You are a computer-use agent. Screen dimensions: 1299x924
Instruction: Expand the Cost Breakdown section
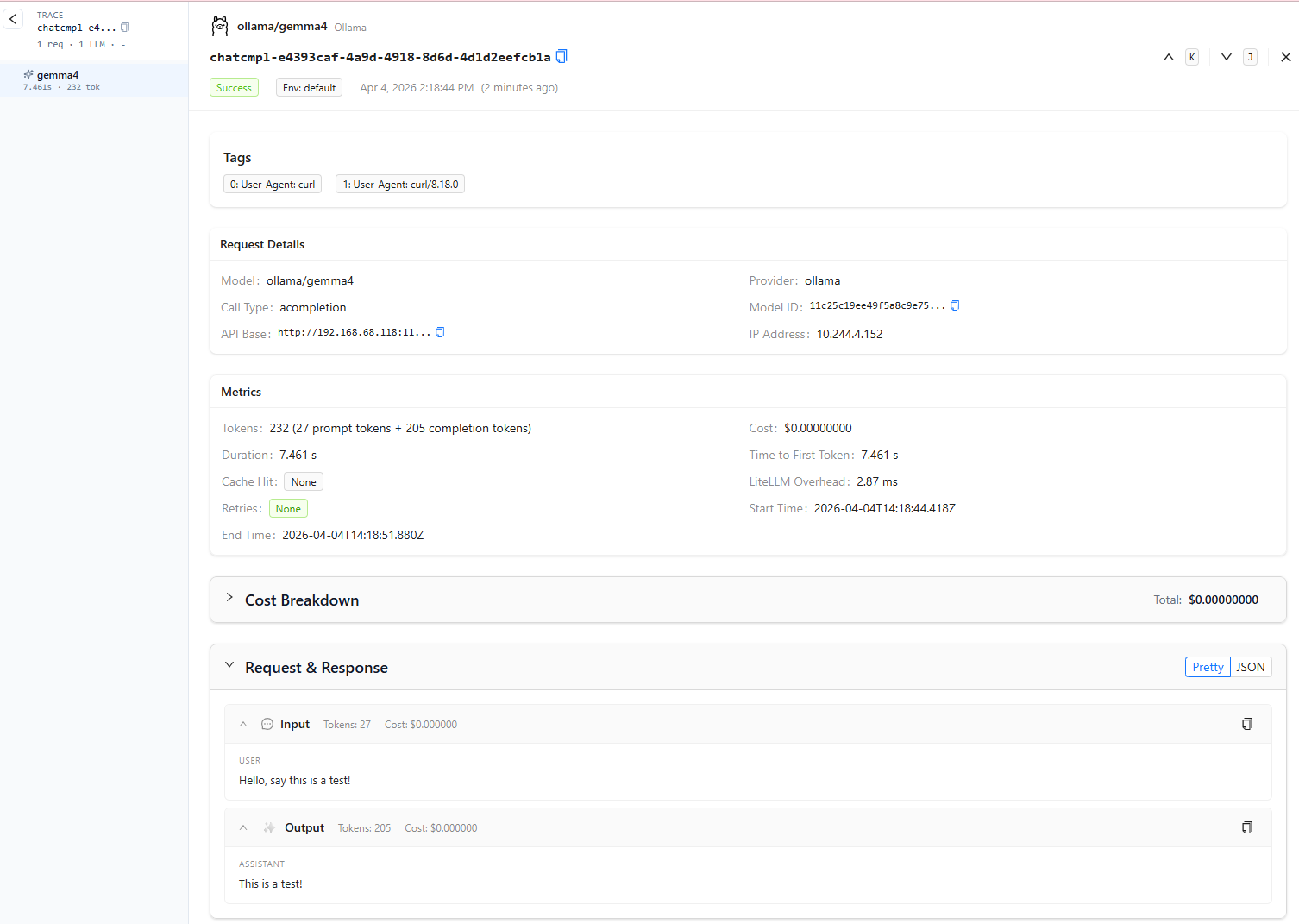pyautogui.click(x=229, y=599)
